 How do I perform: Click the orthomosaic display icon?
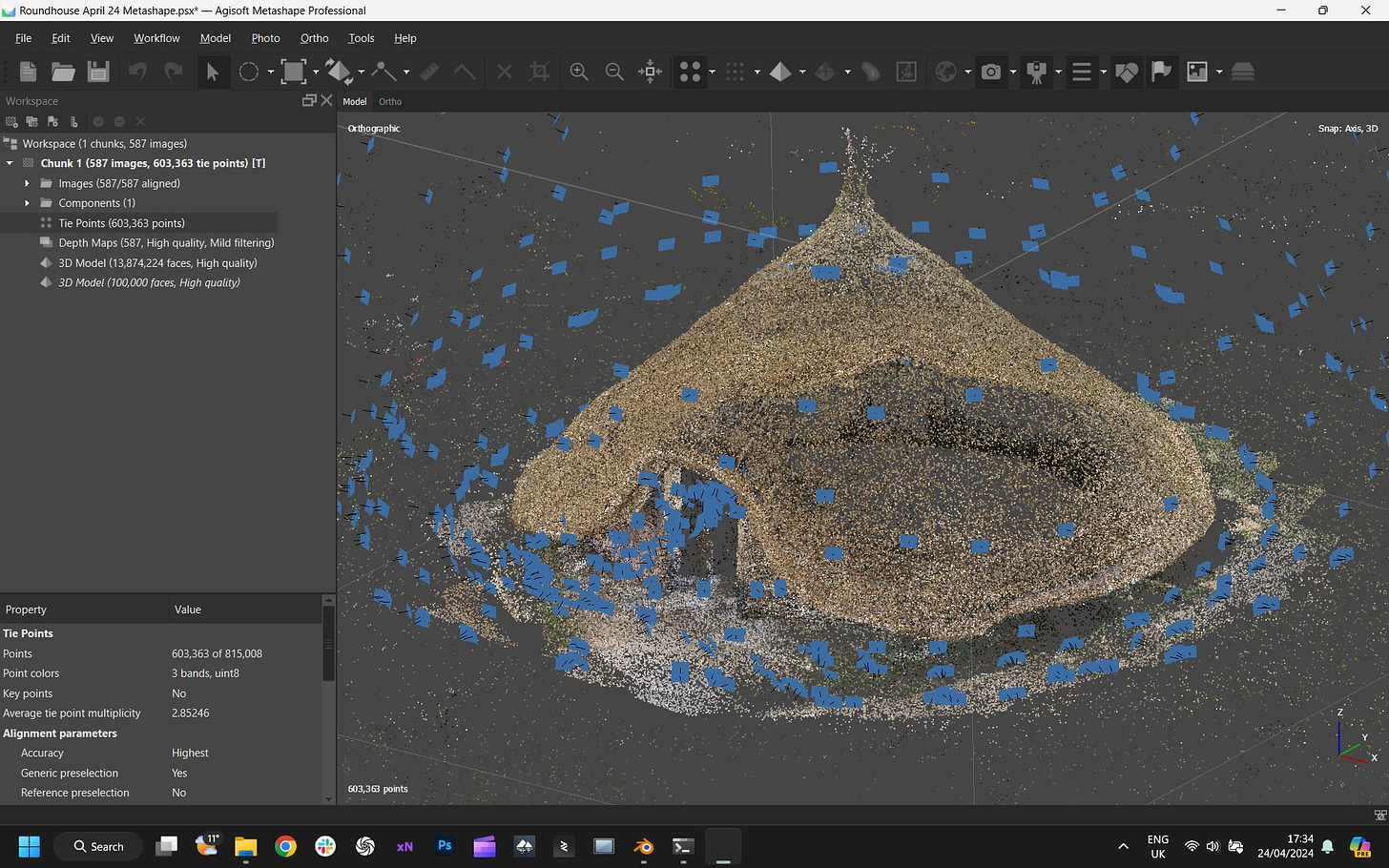pos(906,72)
